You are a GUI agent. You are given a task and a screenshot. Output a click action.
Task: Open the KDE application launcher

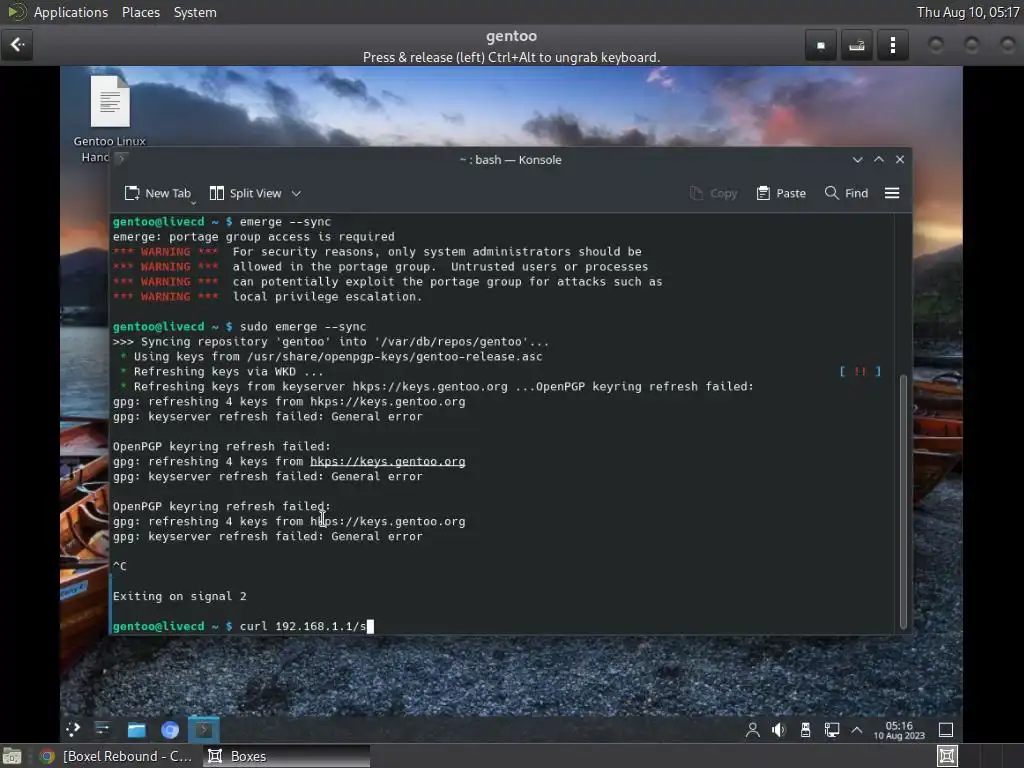coord(73,729)
